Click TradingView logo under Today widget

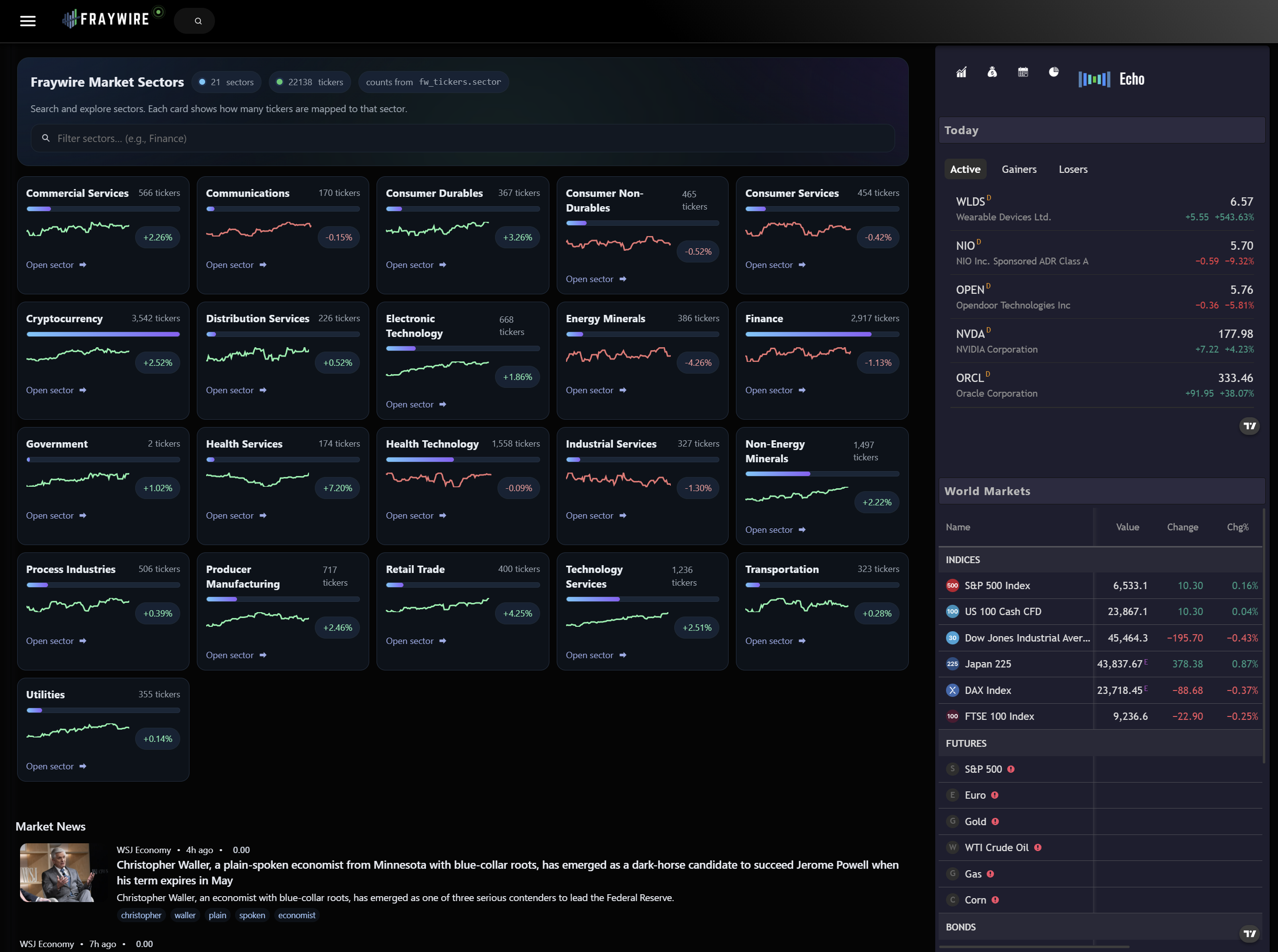(x=1249, y=427)
